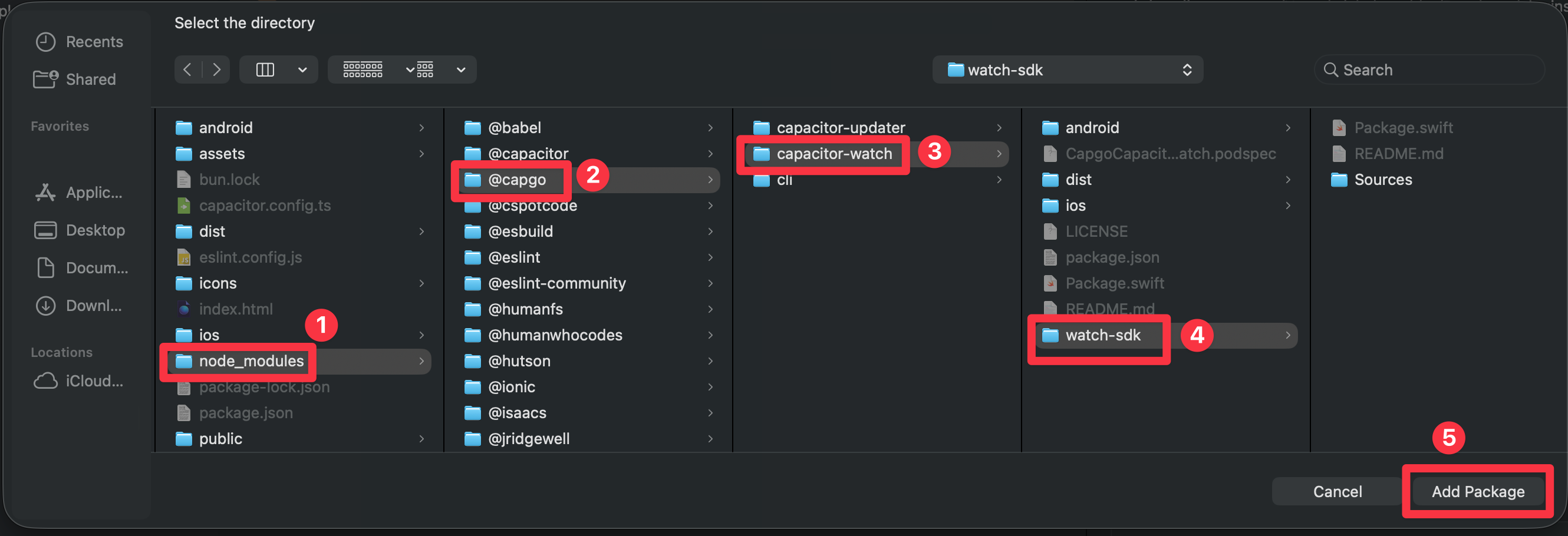Click the Search magnifier icon
Viewport: 1568px width, 536px height.
click(1330, 70)
